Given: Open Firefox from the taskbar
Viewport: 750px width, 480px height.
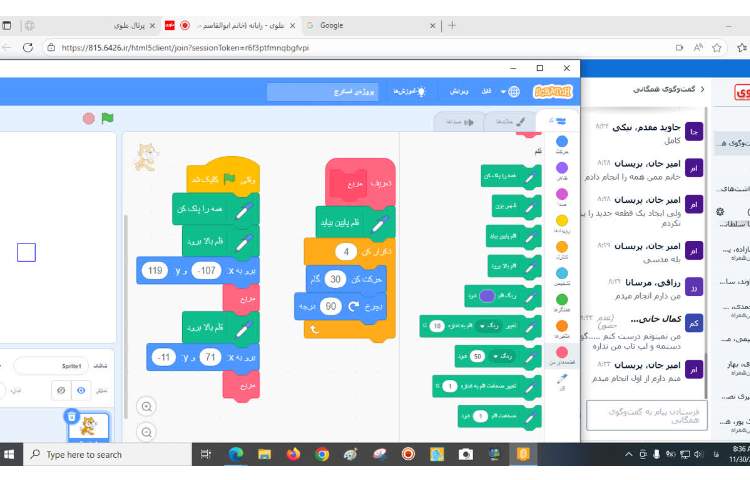Looking at the screenshot, I should [x=293, y=454].
